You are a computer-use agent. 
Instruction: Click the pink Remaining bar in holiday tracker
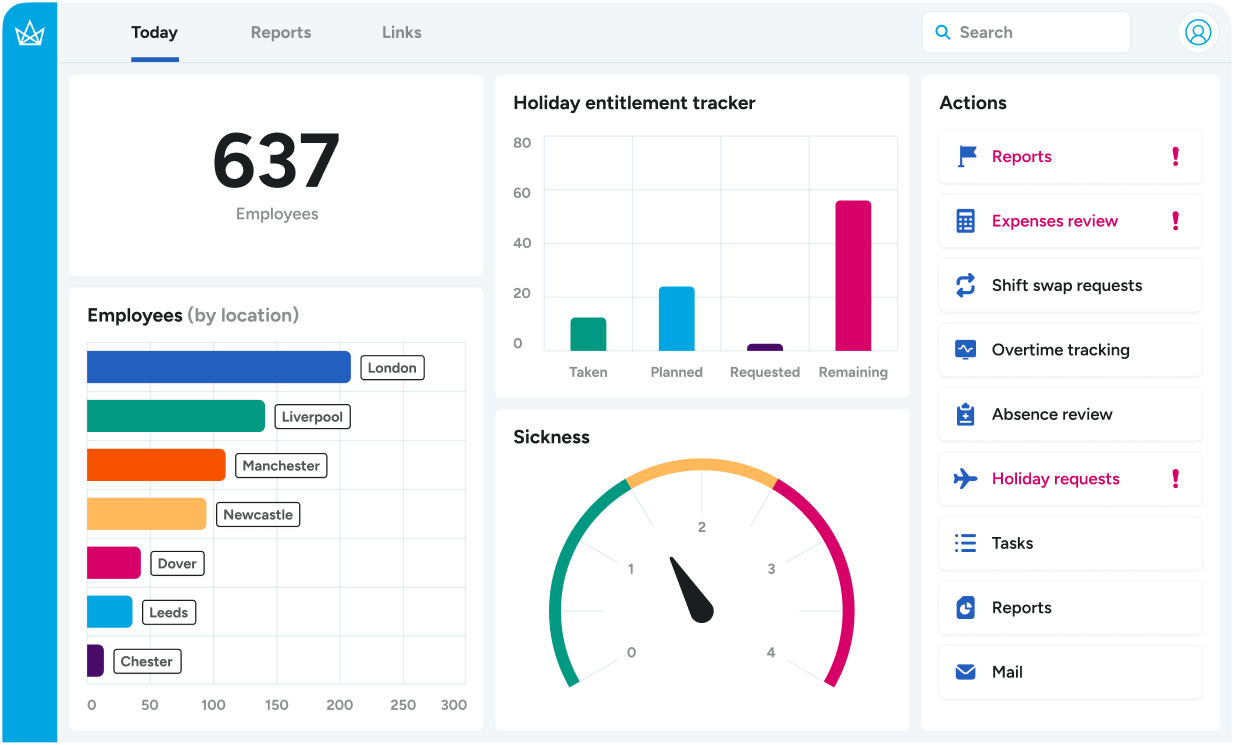[x=853, y=276]
